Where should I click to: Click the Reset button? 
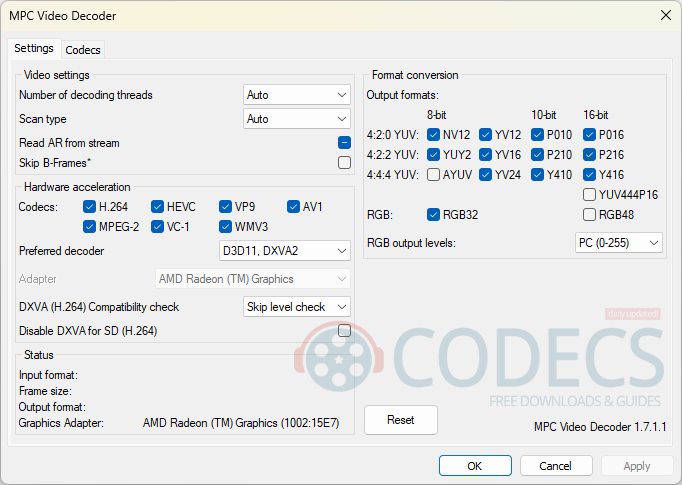[401, 420]
